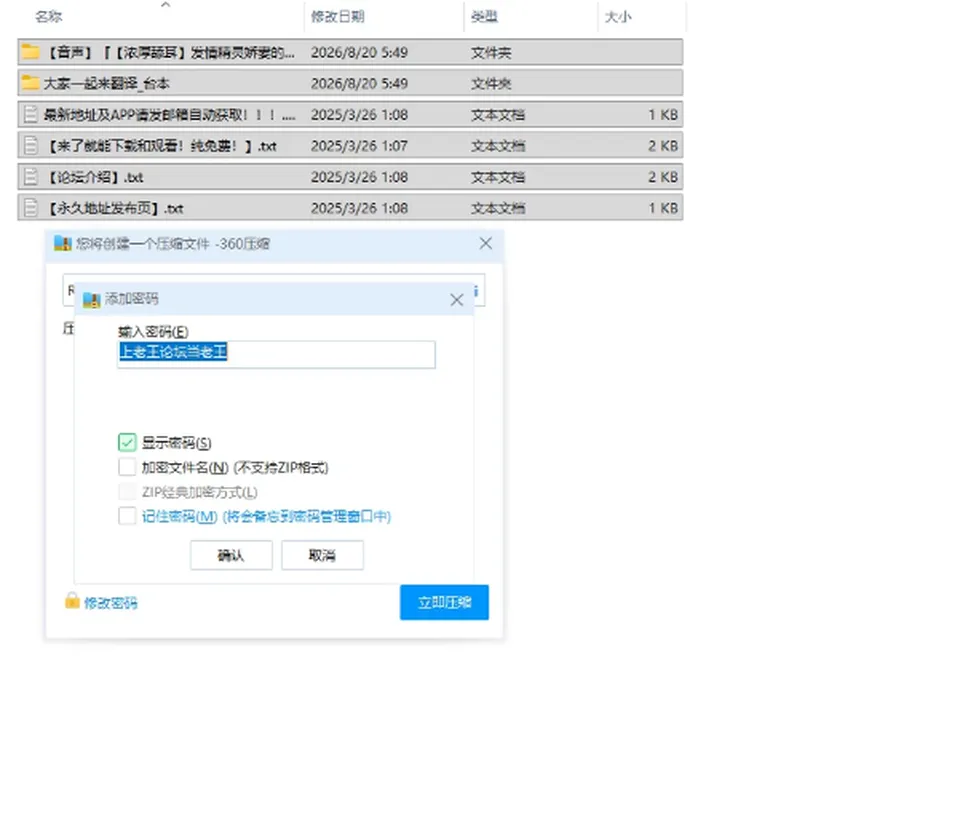Image resolution: width=960 pixels, height=834 pixels.
Task: Click the 【永久地址发布页】.txt file icon
Action: tap(30, 208)
